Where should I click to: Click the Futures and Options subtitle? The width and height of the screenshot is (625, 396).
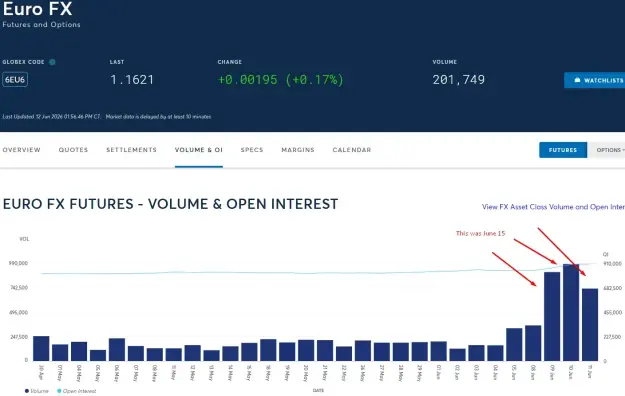41,25
